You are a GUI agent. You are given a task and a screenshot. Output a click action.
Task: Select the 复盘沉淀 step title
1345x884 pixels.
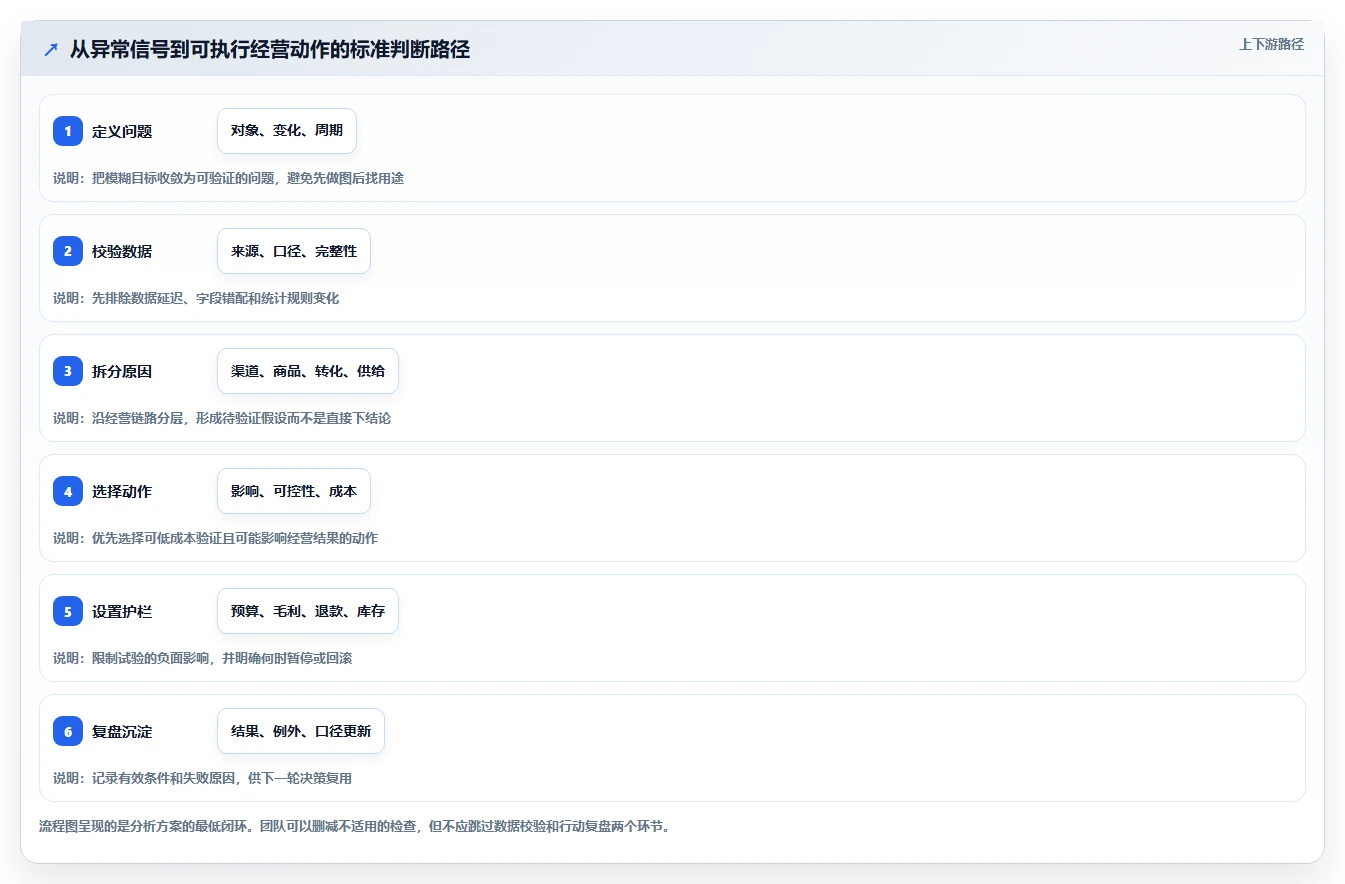point(122,731)
